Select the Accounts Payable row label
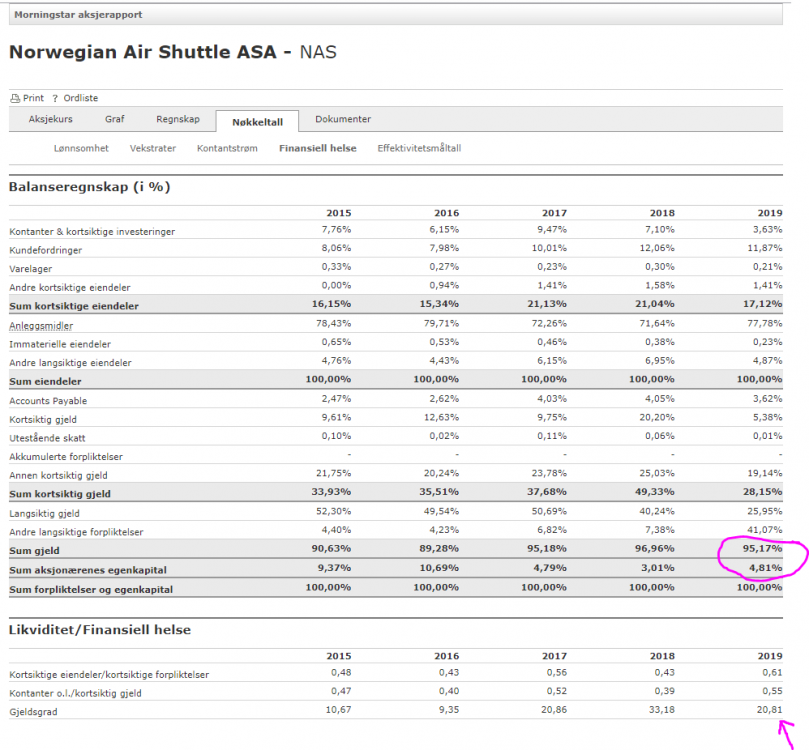The height and width of the screenshot is (750, 809). (48, 401)
